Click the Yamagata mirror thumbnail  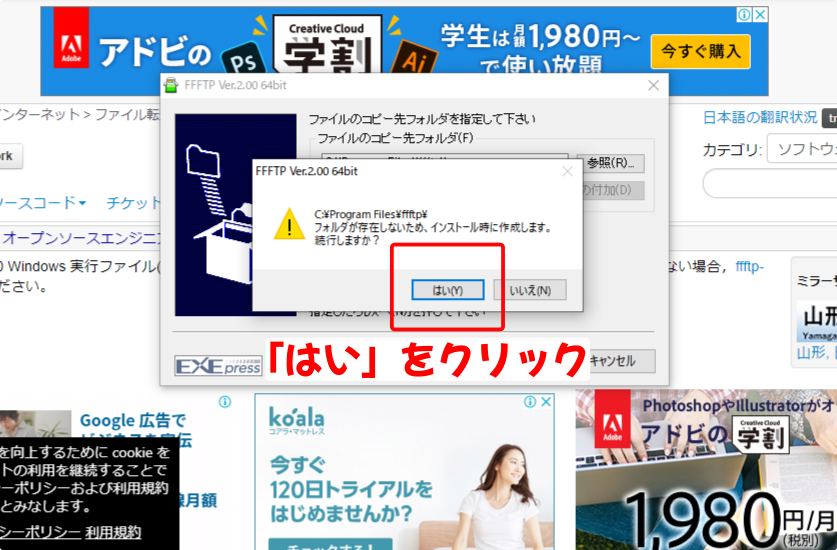tap(817, 320)
